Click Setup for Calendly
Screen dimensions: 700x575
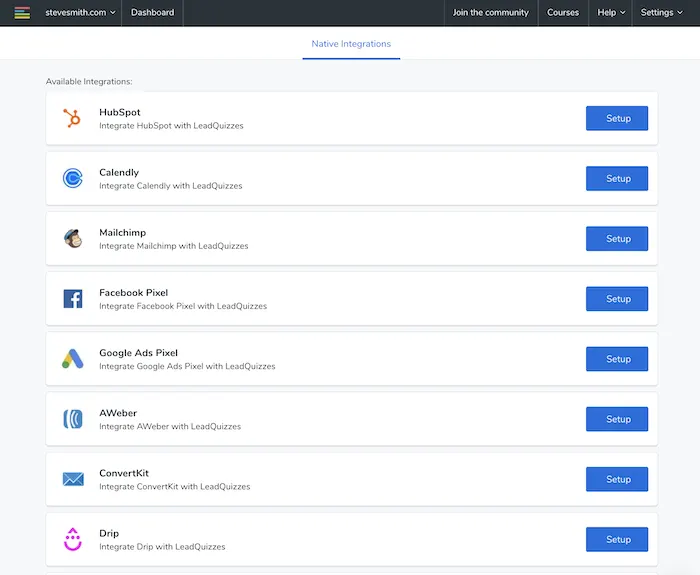coord(617,179)
